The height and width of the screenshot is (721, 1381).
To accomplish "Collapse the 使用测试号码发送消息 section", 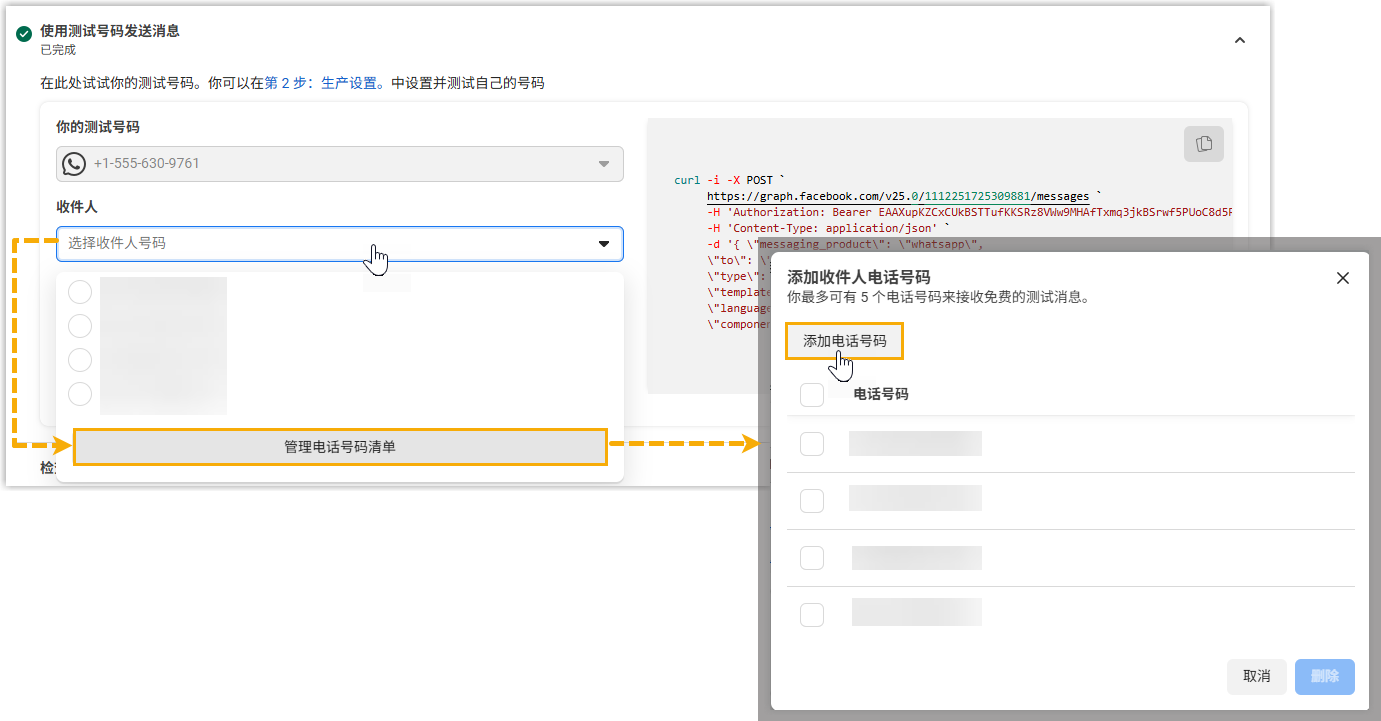I will pos(1240,40).
